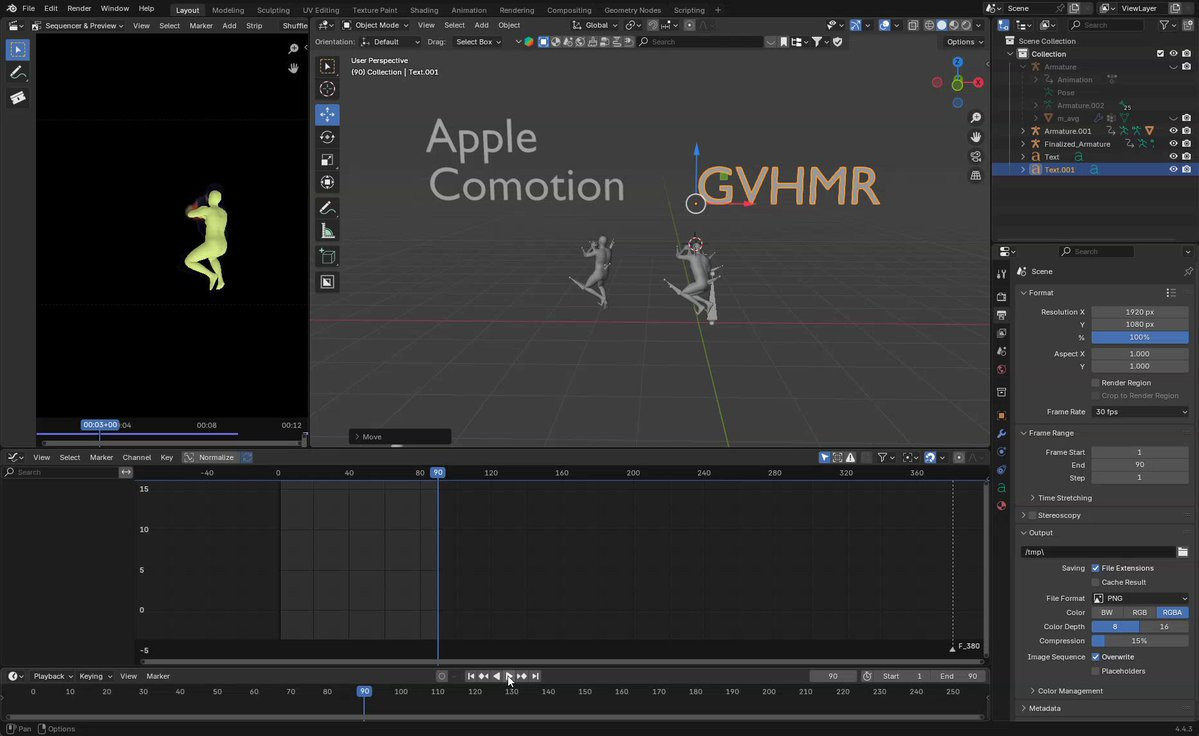Open the Render menu
1199x736 pixels.
[x=79, y=8]
